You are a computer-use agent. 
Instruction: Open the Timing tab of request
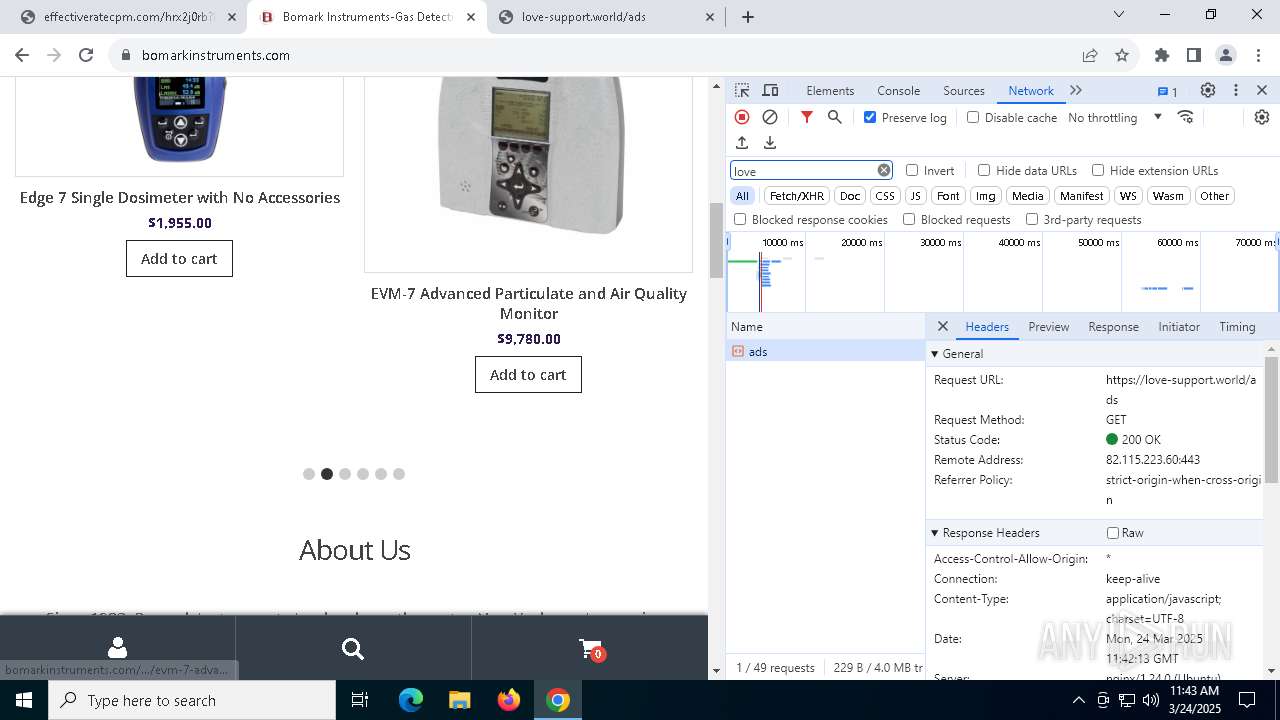1237,326
